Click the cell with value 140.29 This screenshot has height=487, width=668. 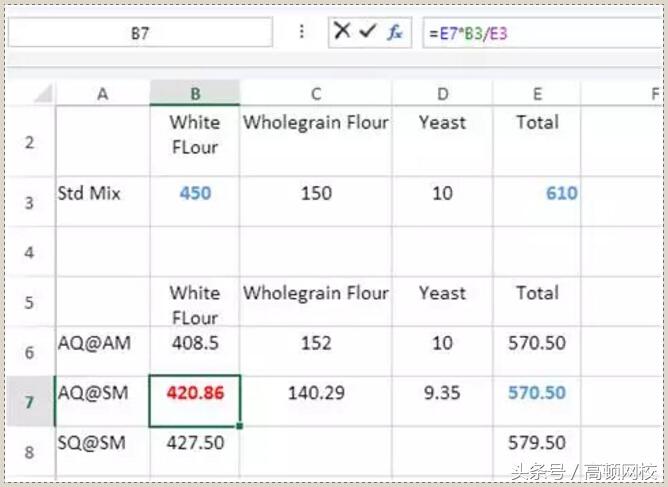pyautogui.click(x=316, y=401)
